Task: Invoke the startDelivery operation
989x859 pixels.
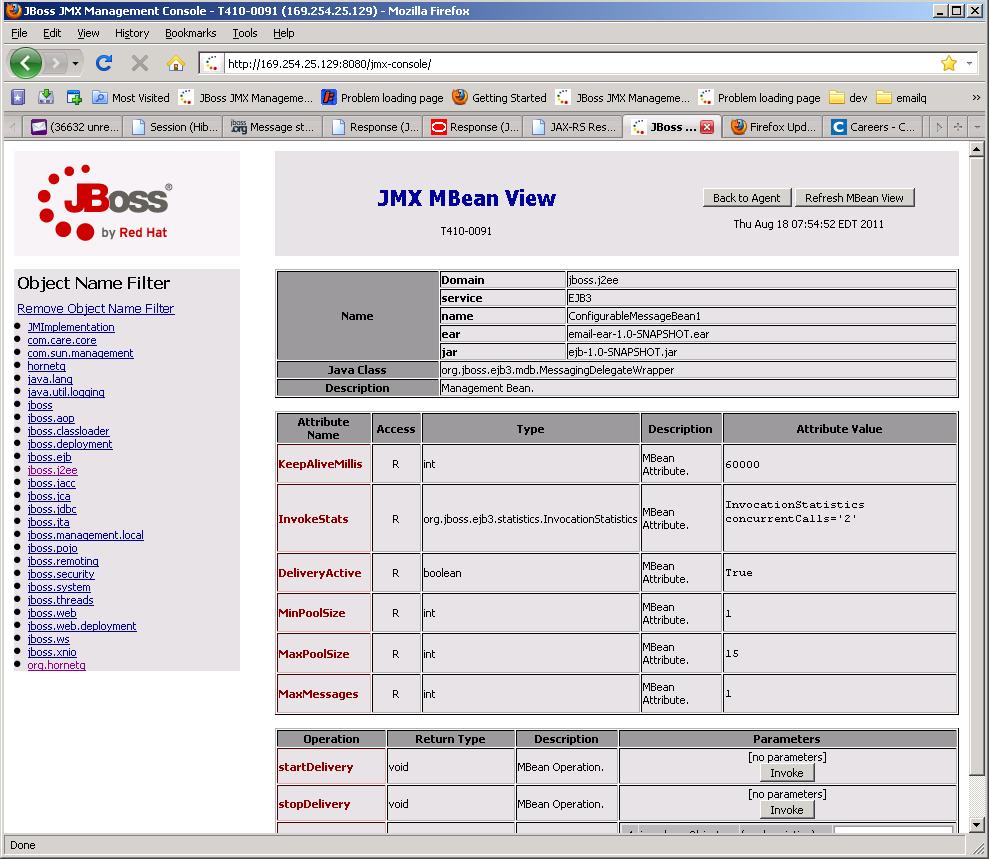Action: pos(787,773)
